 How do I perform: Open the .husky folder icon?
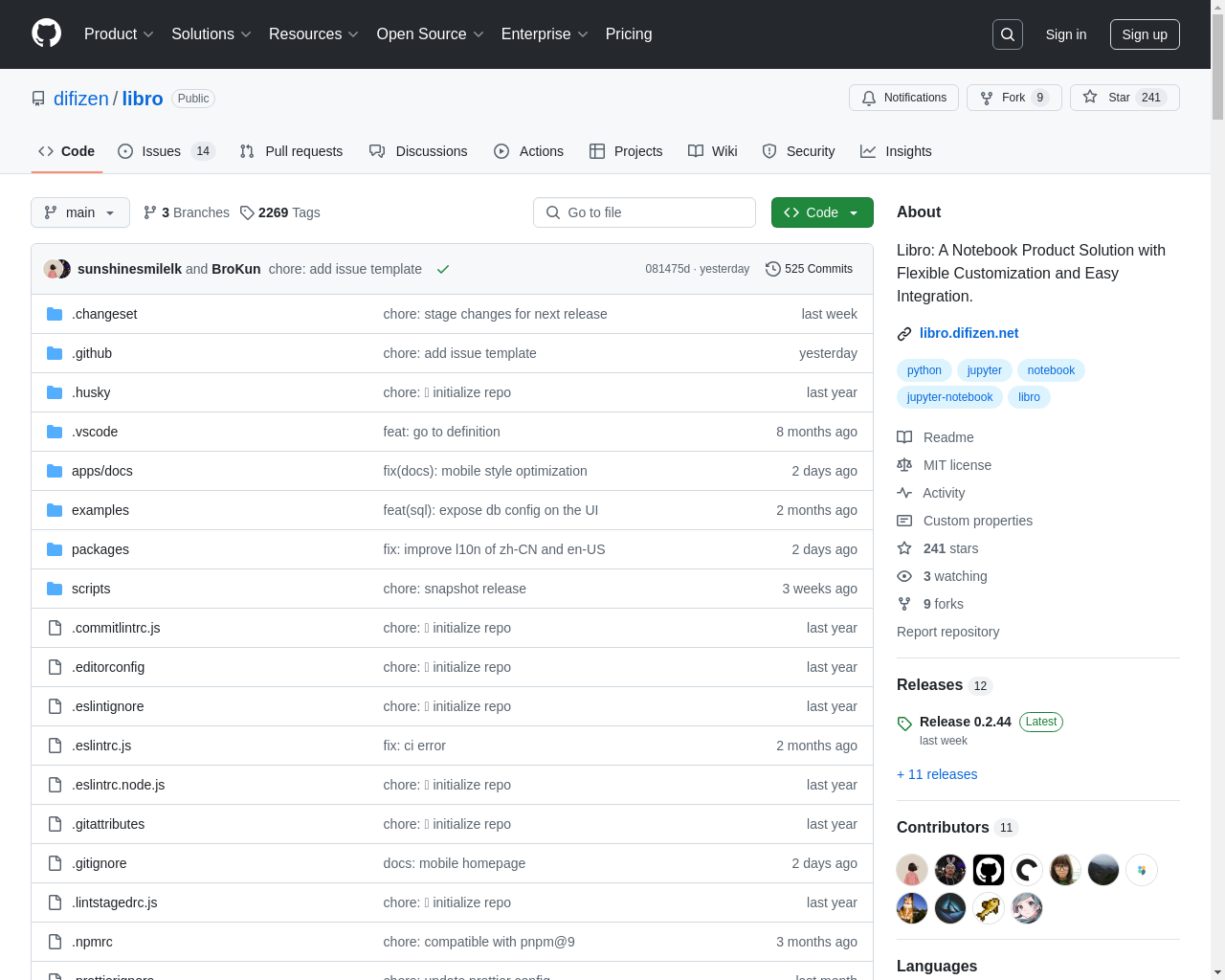point(55,392)
